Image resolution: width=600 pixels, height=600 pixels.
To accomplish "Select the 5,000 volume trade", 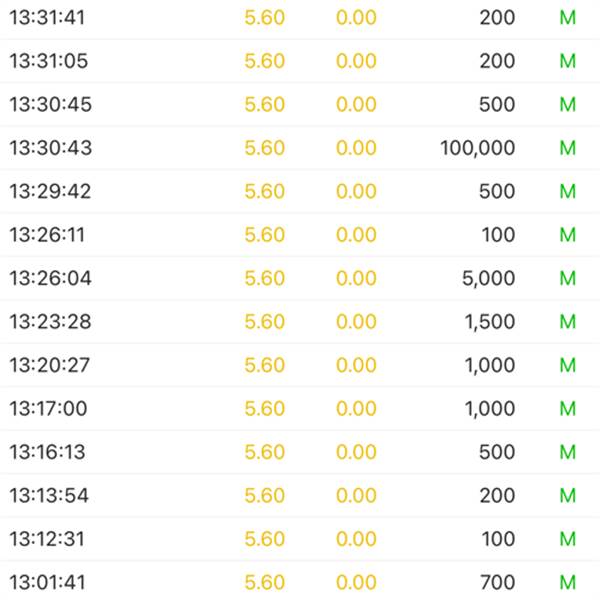I will tap(300, 278).
